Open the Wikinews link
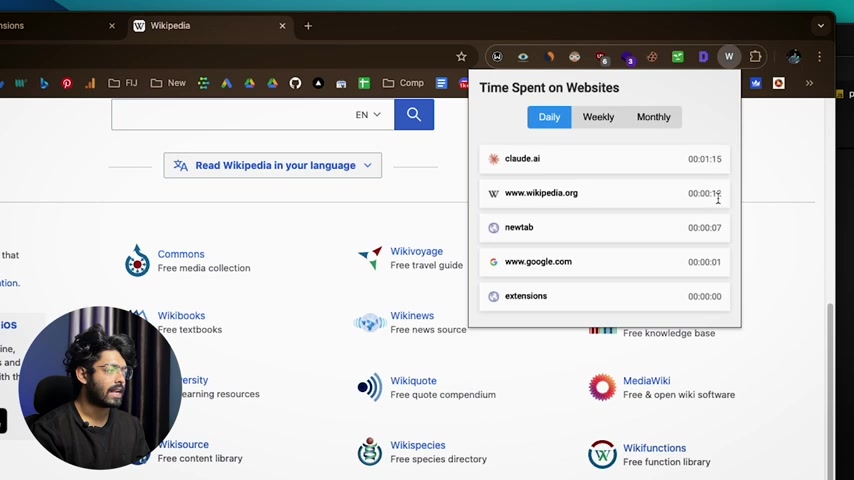This screenshot has width=854, height=480. pos(412,315)
